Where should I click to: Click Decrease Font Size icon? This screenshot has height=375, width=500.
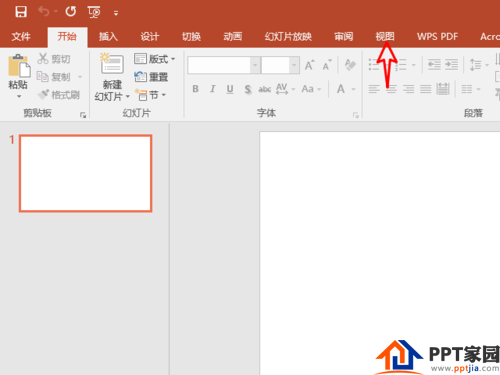pos(327,65)
